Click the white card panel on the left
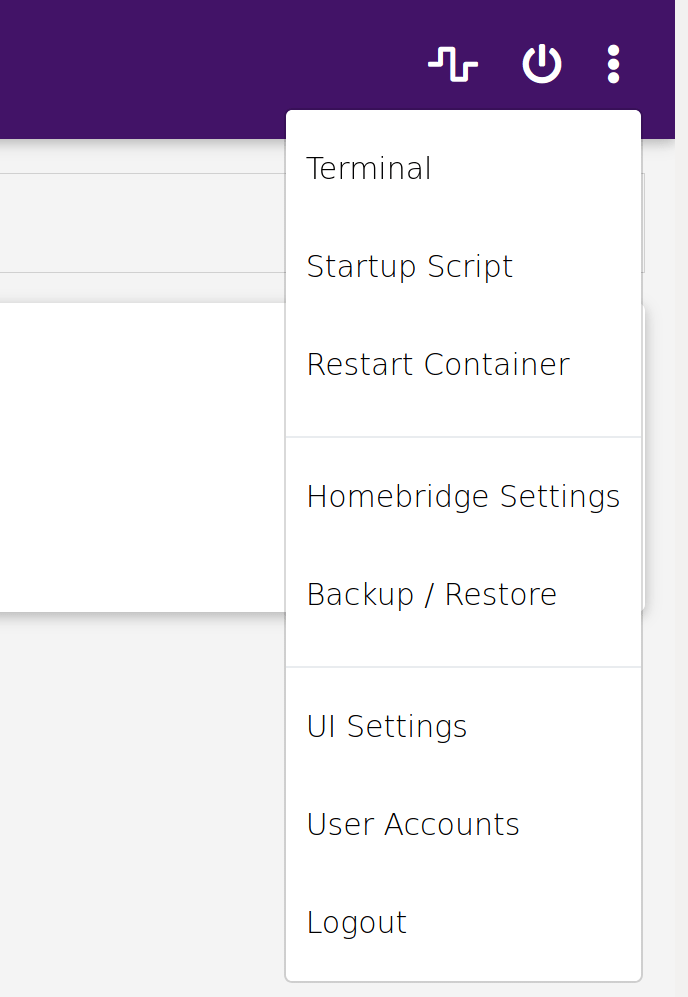The width and height of the screenshot is (688, 997). click(140, 455)
